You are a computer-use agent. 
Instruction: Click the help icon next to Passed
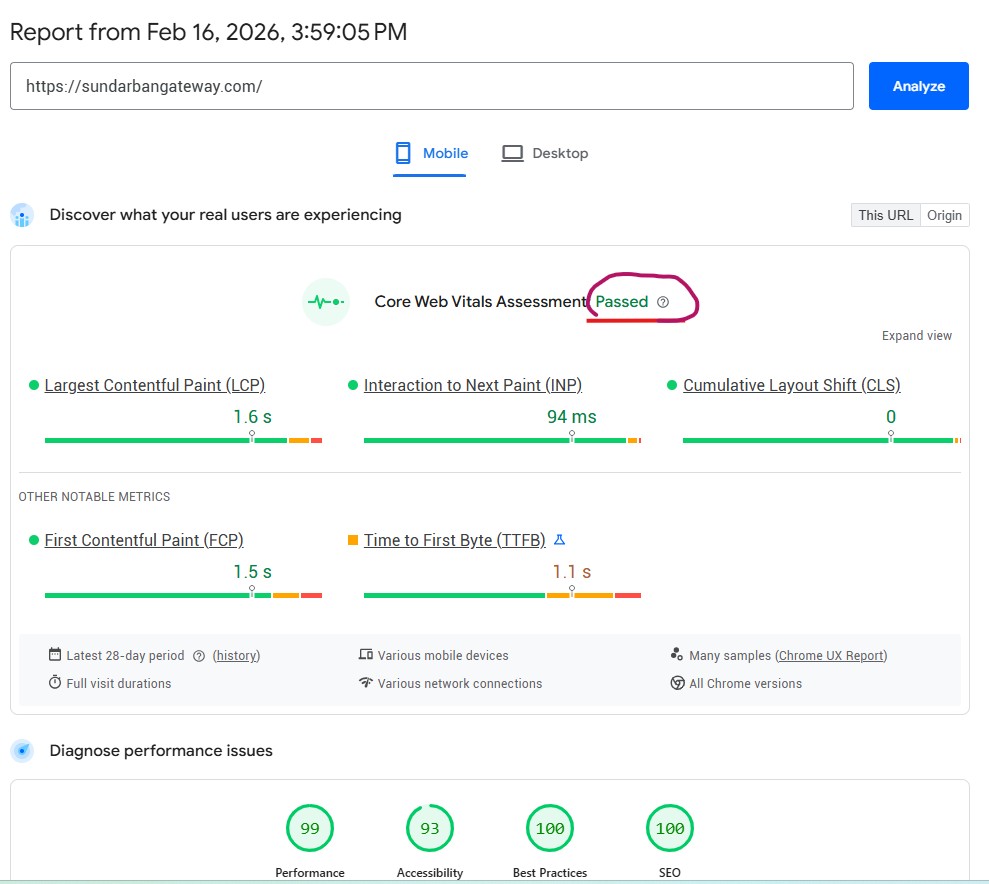coord(663,302)
